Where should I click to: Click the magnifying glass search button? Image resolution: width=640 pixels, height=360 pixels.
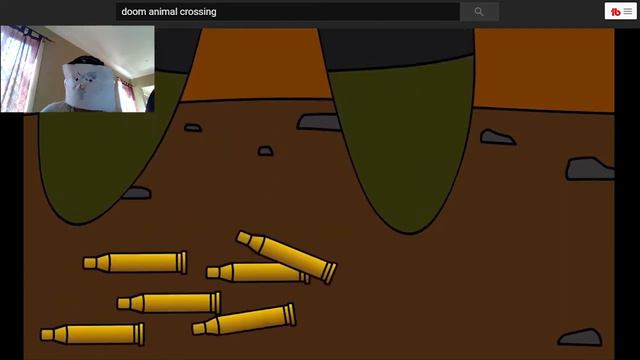coord(479,11)
